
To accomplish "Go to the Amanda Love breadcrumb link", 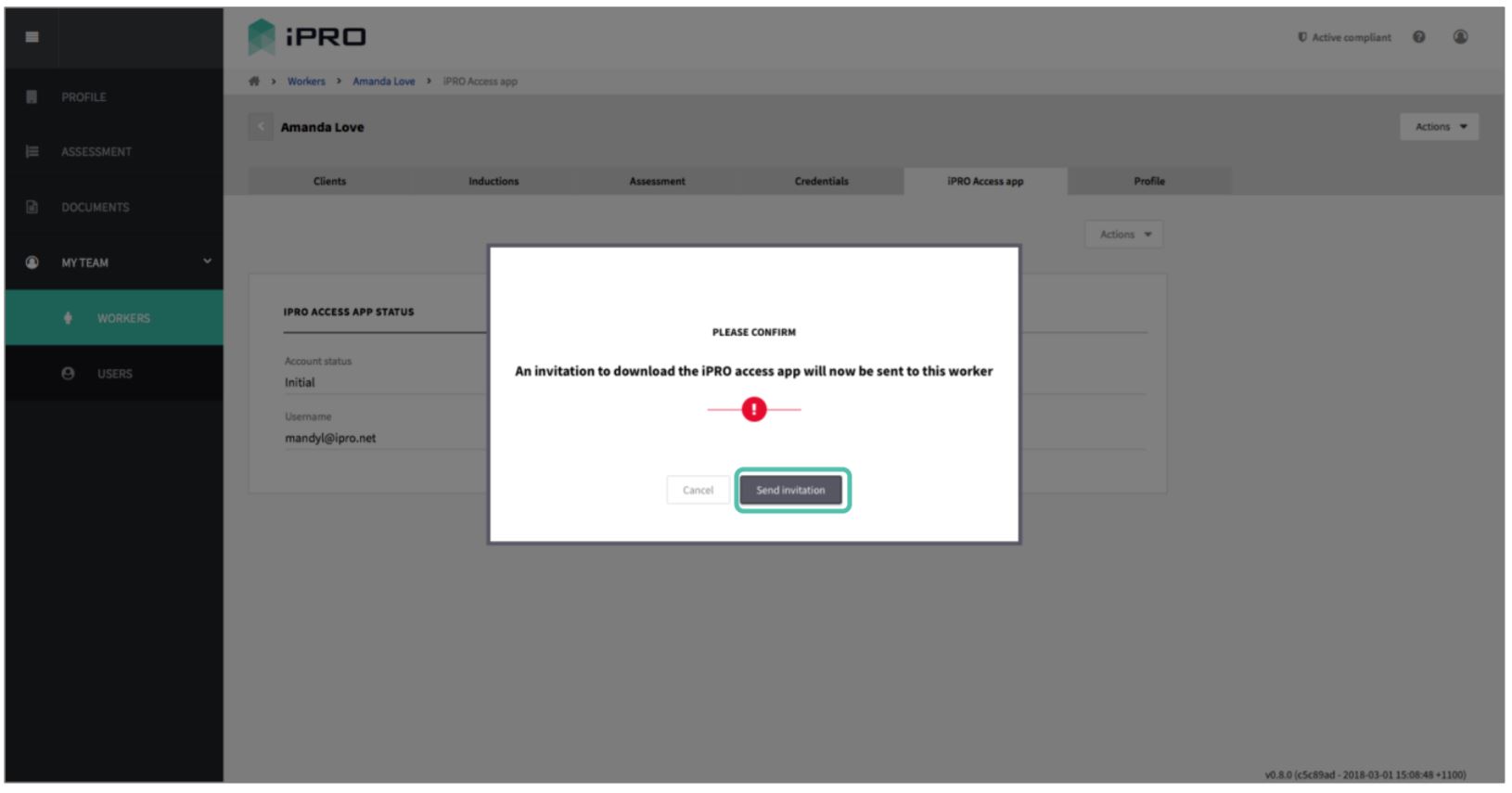I will [384, 82].
